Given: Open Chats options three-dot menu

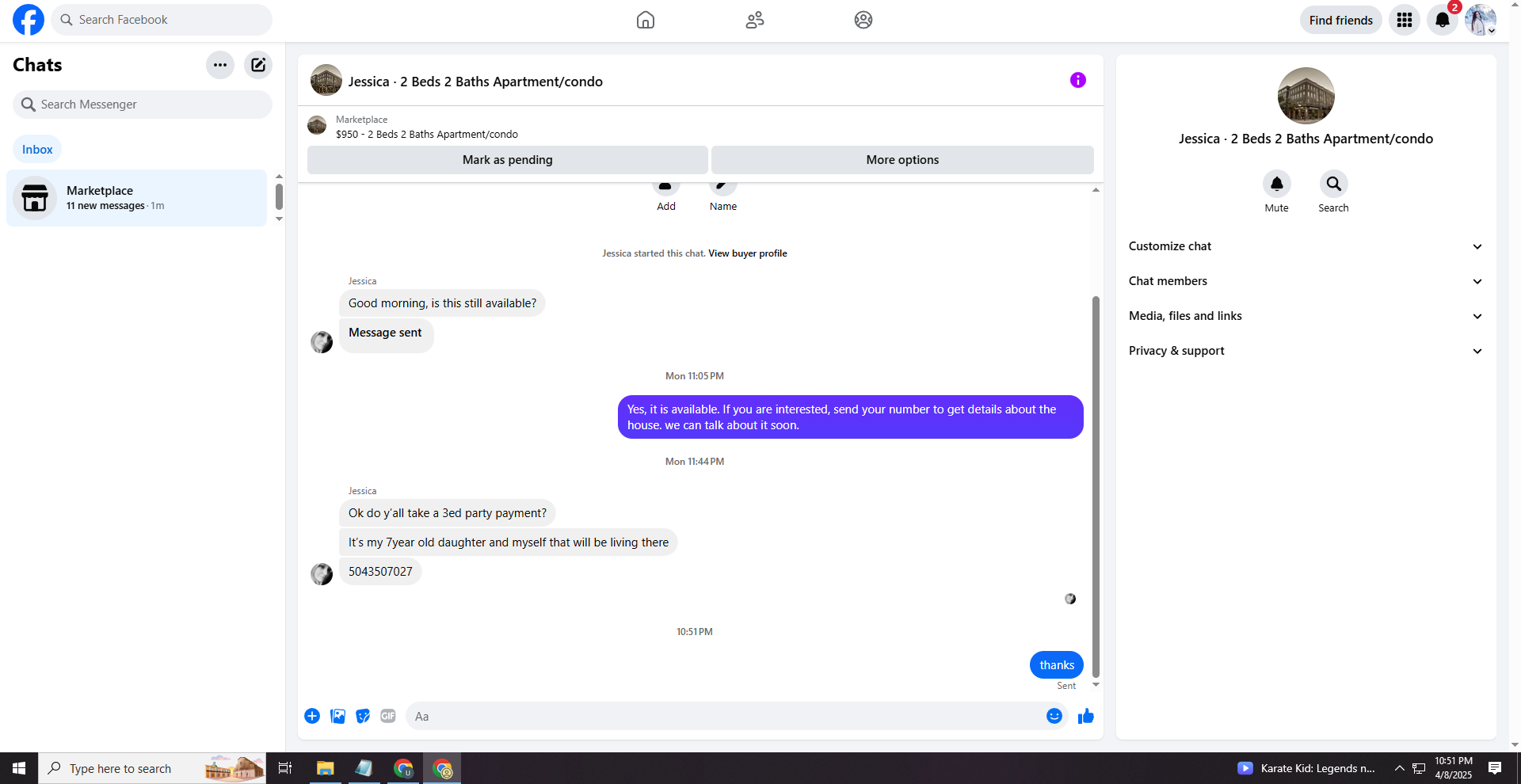Looking at the screenshot, I should [x=220, y=65].
